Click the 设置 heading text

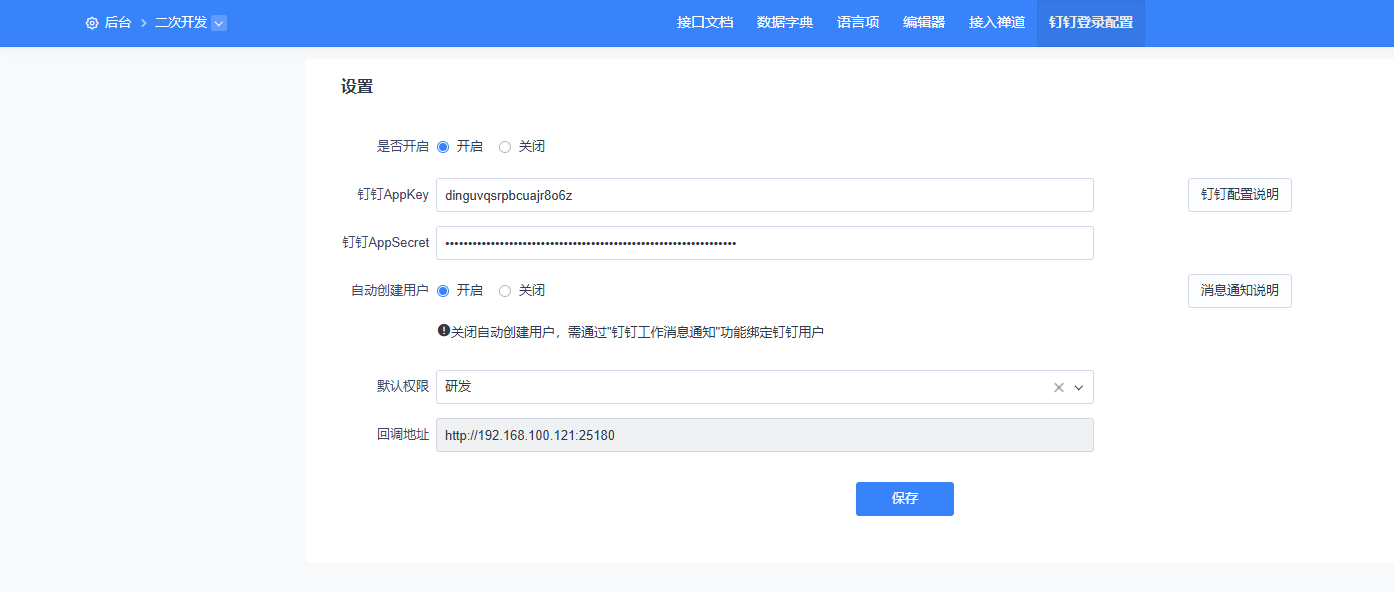tap(357, 87)
